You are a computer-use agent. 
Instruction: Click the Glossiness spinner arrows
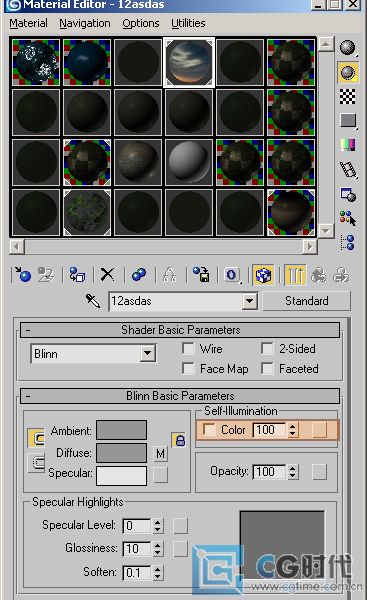(x=158, y=549)
